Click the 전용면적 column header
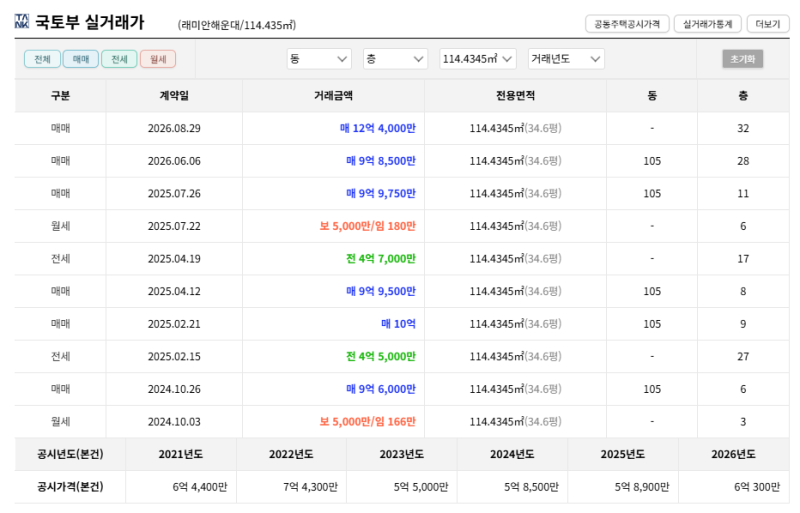Image resolution: width=800 pixels, height=513 pixels. pyautogui.click(x=515, y=95)
